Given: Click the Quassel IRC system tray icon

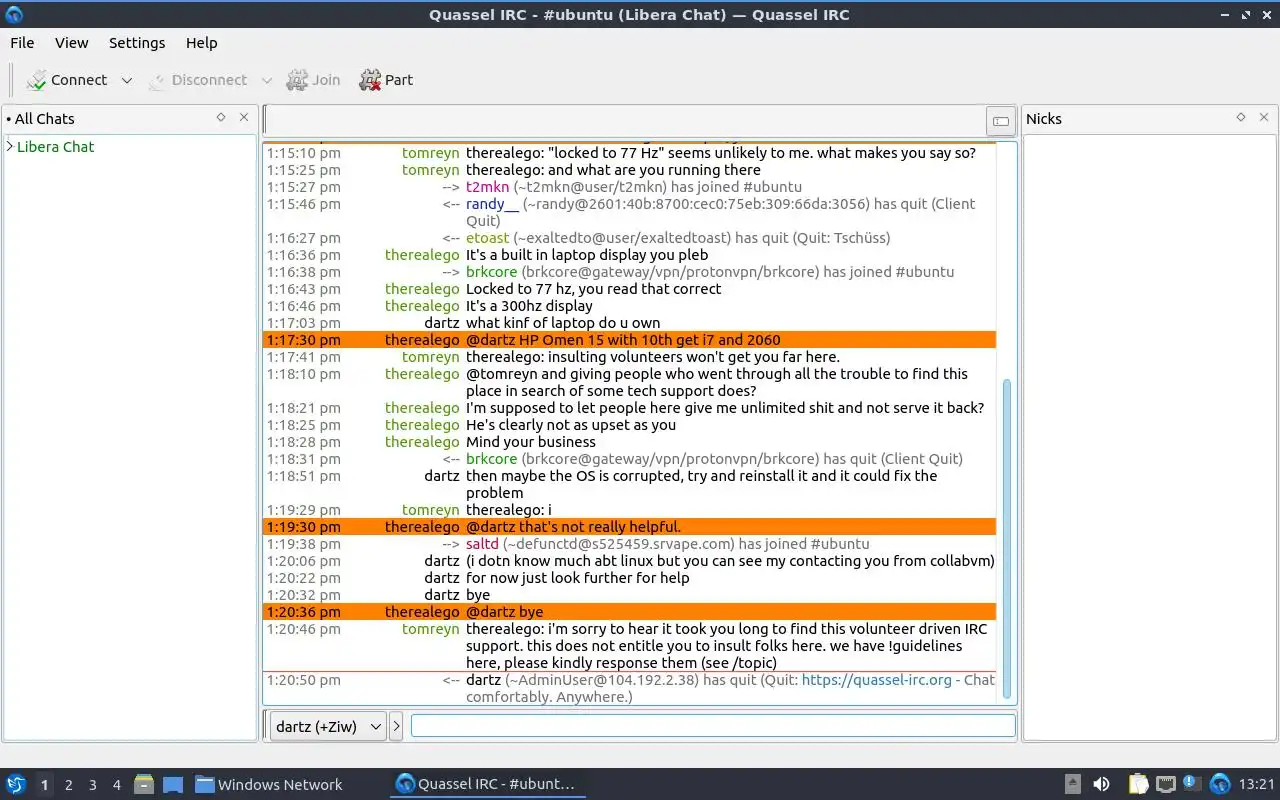Looking at the screenshot, I should coord(1220,784).
